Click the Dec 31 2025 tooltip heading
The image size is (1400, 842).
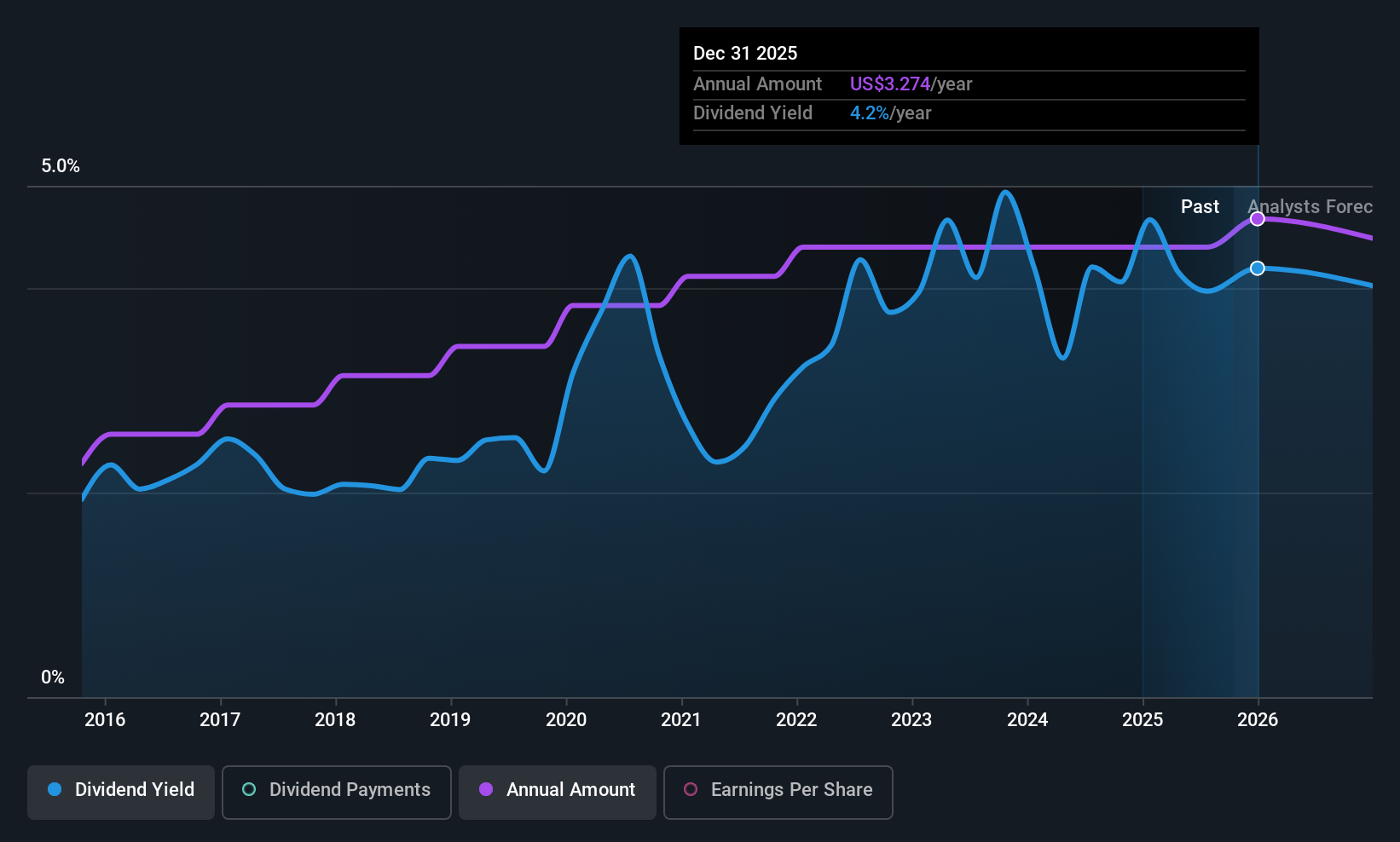point(745,54)
